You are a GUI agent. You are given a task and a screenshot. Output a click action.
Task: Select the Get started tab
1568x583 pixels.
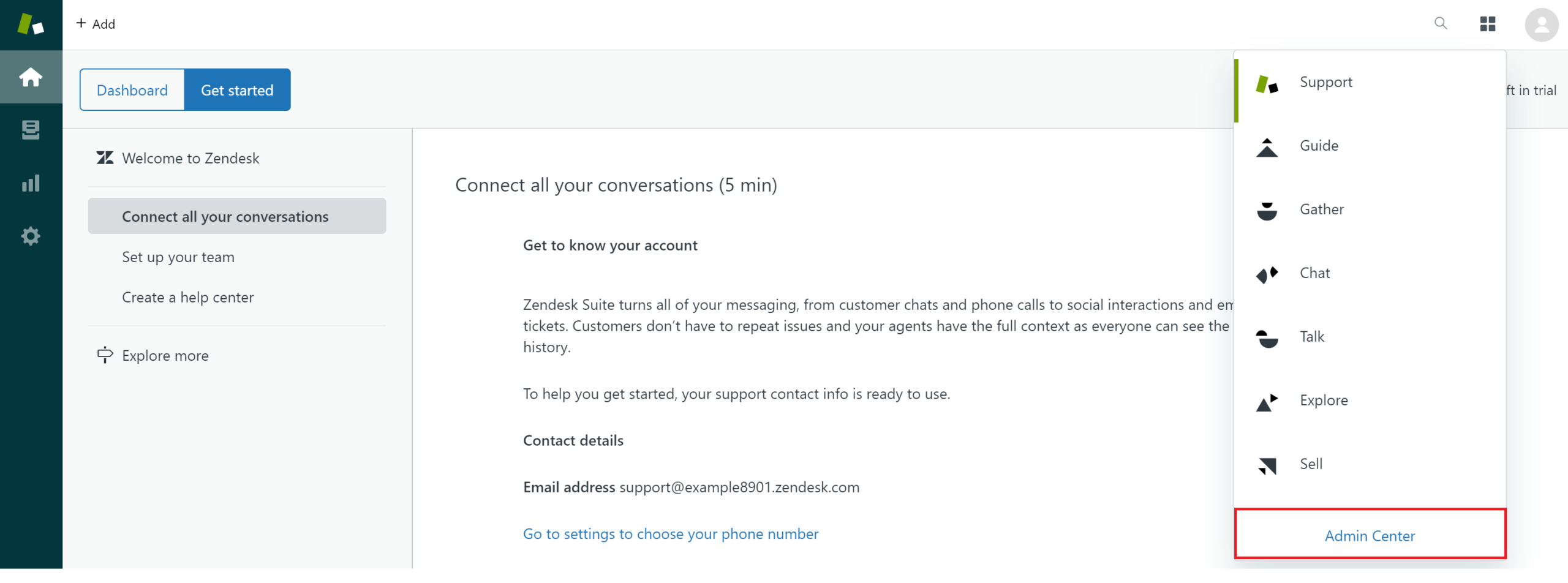(x=237, y=90)
